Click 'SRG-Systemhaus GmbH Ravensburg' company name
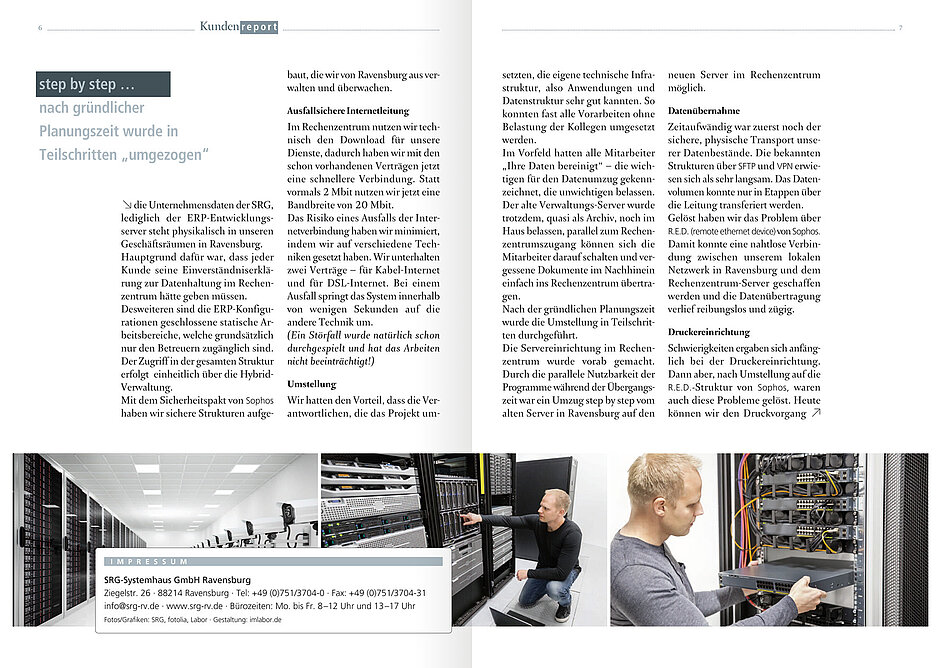Image resolution: width=941 pixels, height=668 pixels. pyautogui.click(x=177, y=580)
